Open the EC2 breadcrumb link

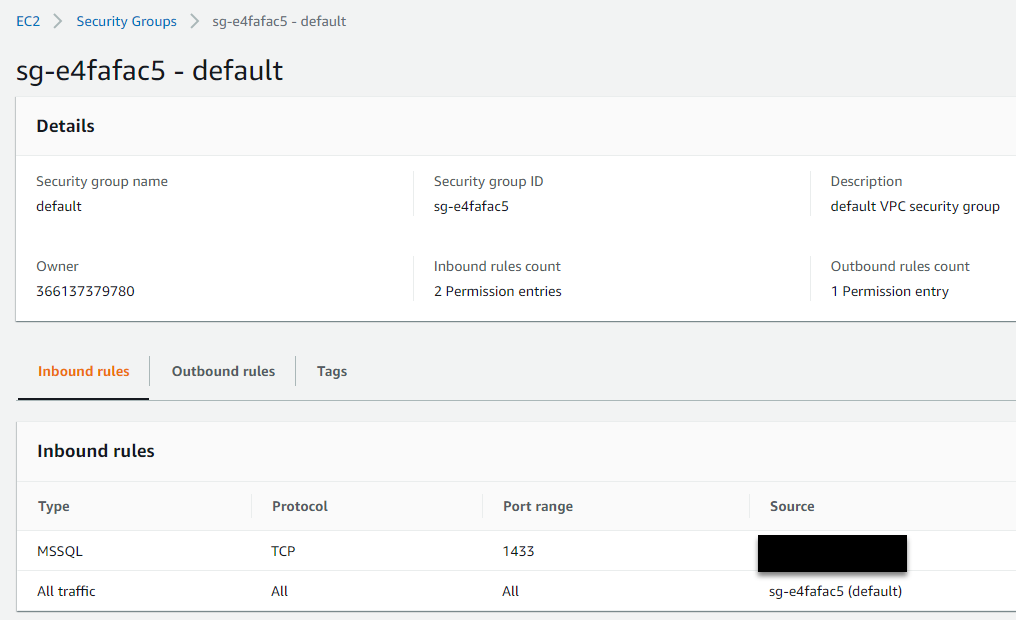tap(28, 21)
